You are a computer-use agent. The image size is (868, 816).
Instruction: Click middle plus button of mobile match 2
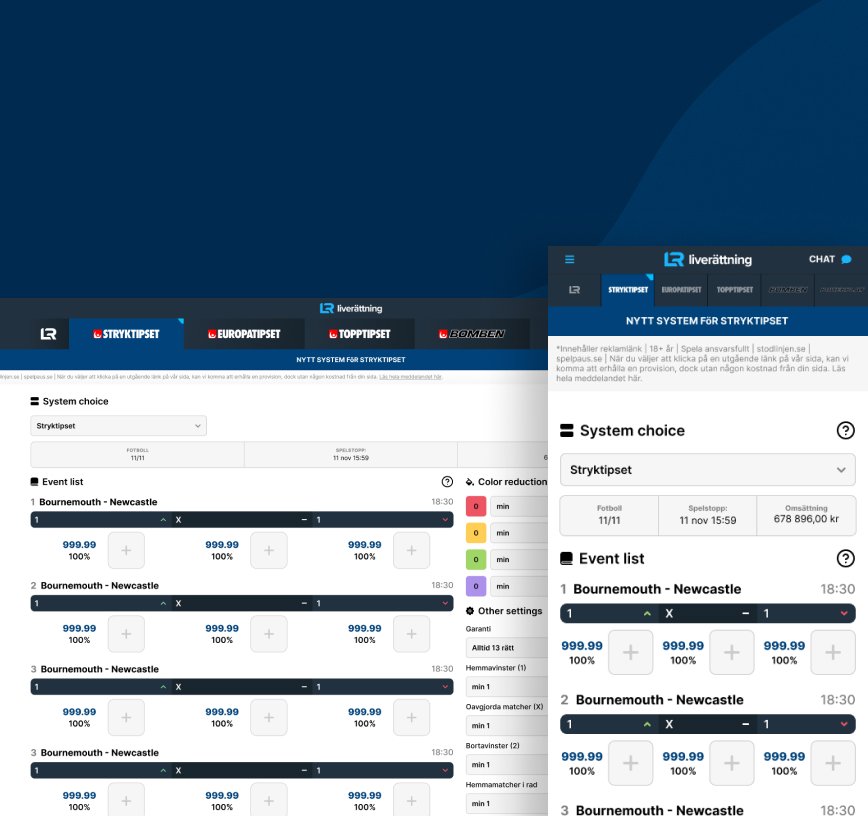732,763
